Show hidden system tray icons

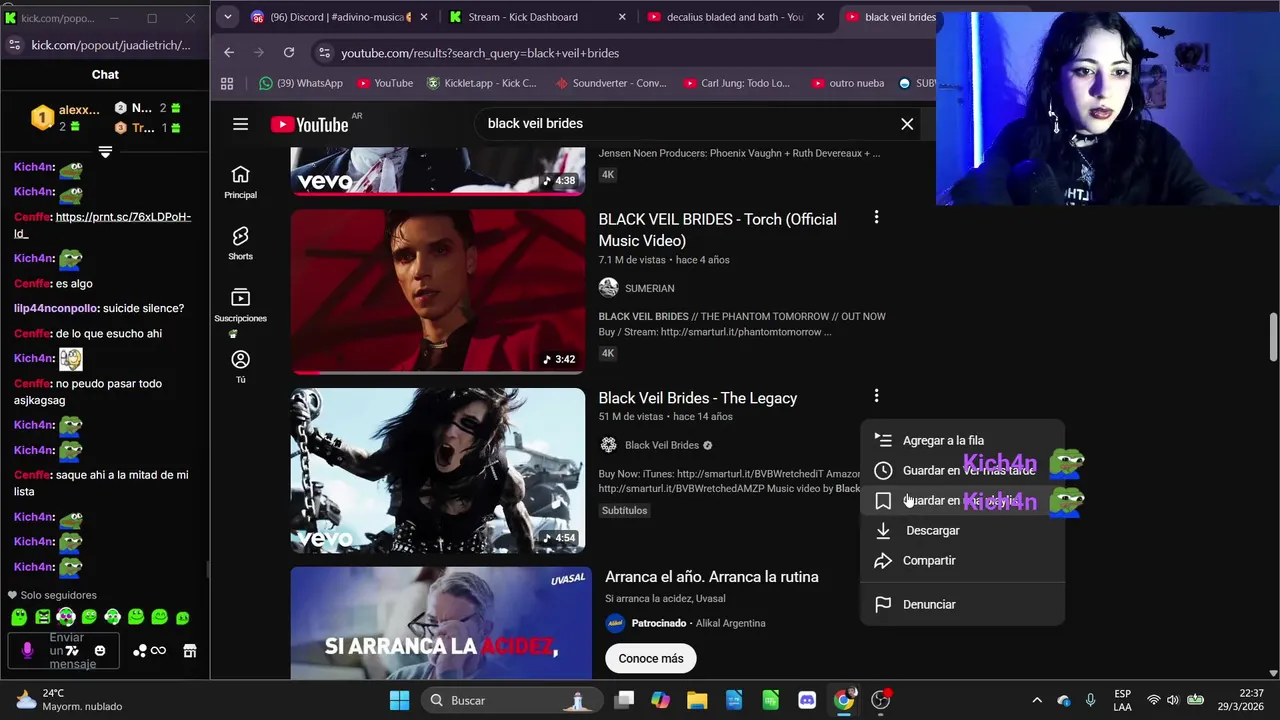click(1037, 700)
